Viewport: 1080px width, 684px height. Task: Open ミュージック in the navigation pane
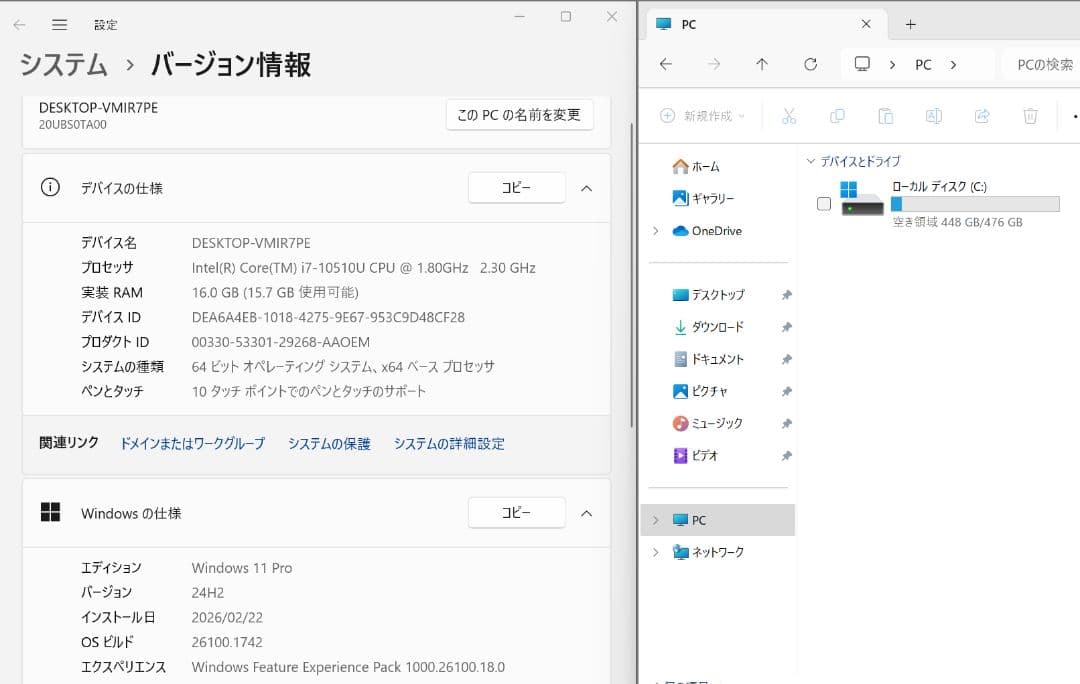(708, 424)
